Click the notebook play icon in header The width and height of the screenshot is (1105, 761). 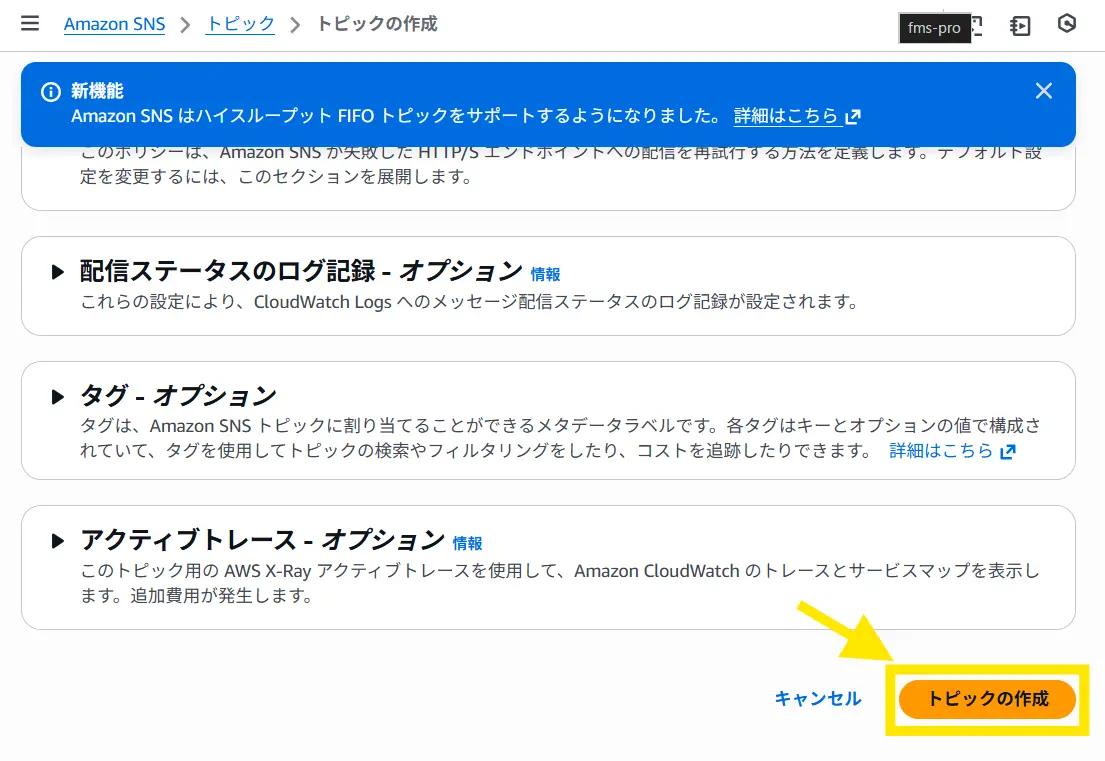click(x=1020, y=26)
